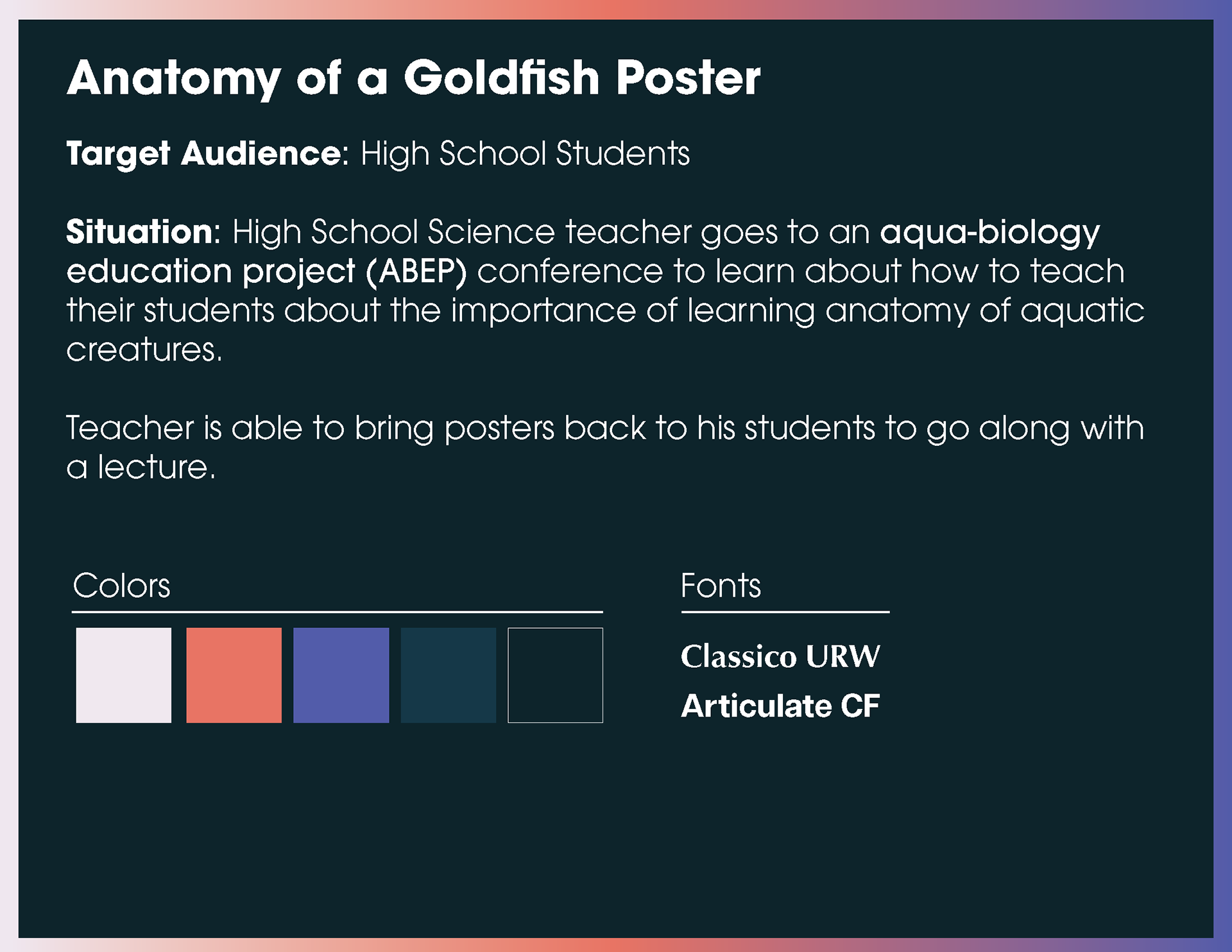1232x952 pixels.
Task: Click the bold 'Situation' label
Action: coord(139,232)
